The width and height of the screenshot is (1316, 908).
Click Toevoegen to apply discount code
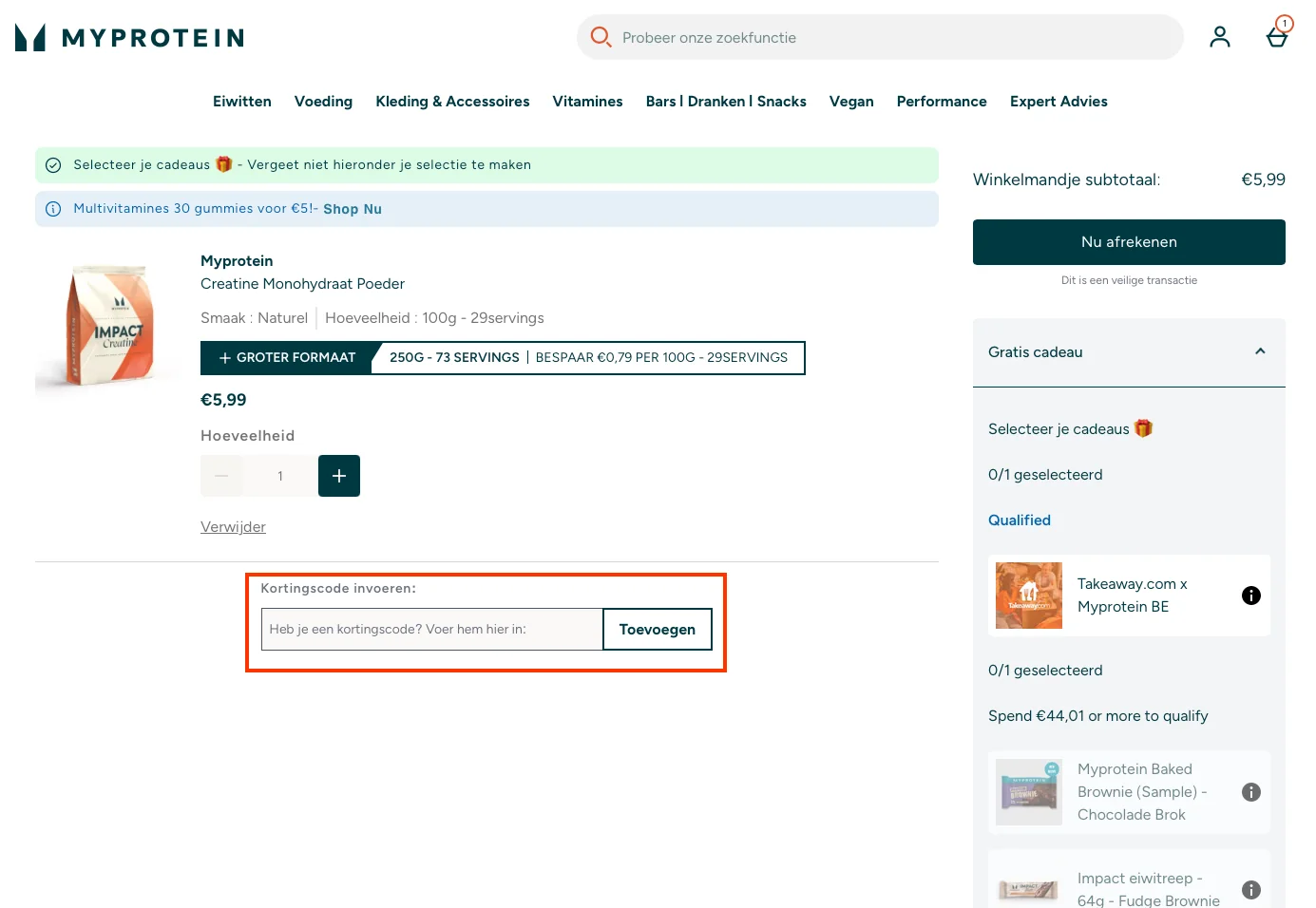point(657,630)
